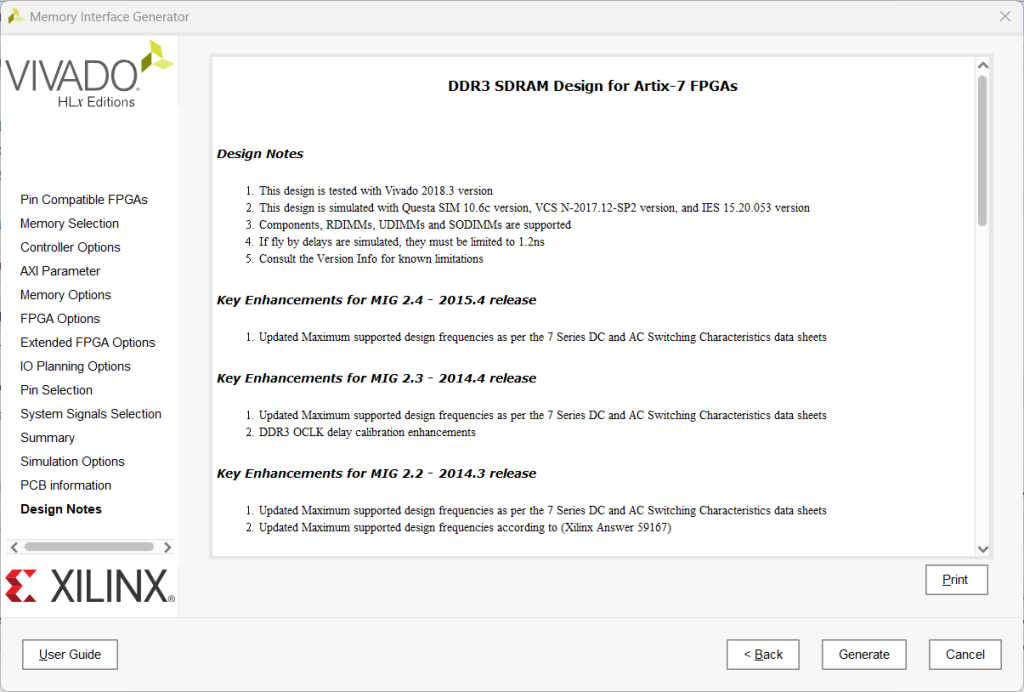1024x692 pixels.
Task: Go to PCB information step
Action: tap(65, 486)
